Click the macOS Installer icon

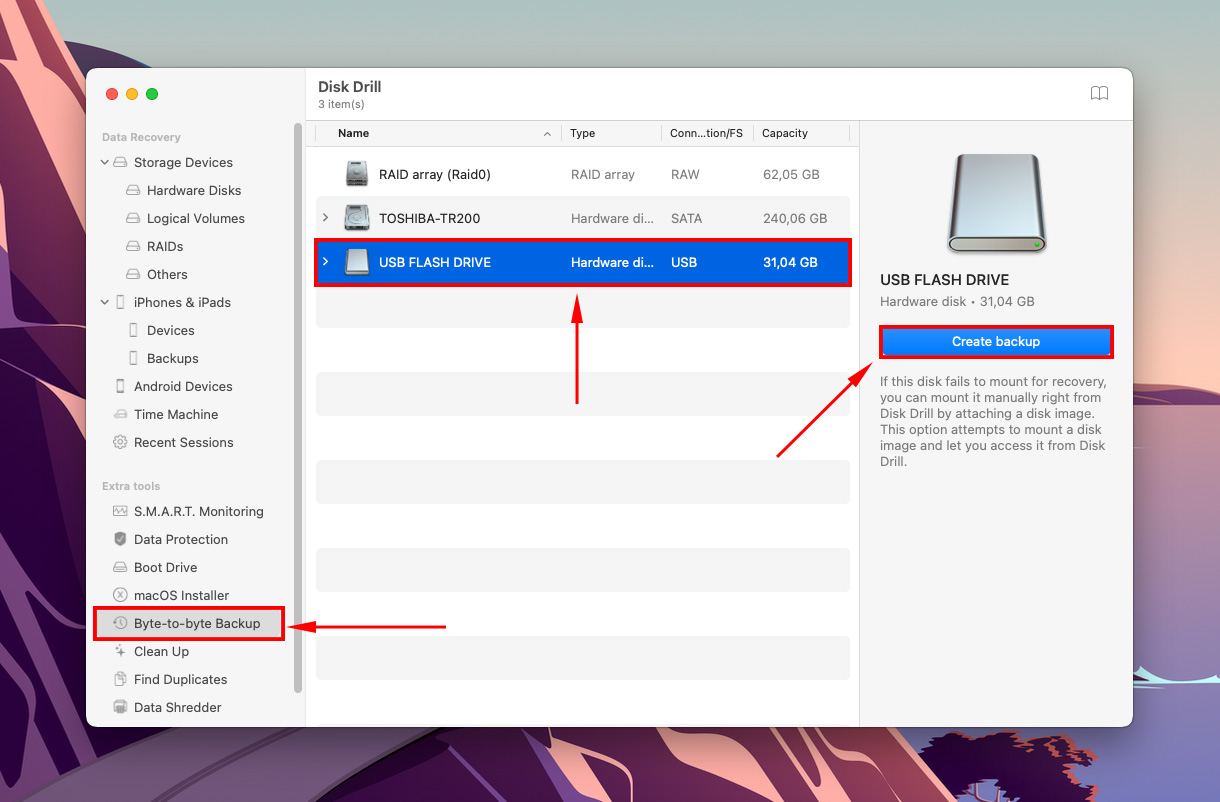[x=120, y=595]
